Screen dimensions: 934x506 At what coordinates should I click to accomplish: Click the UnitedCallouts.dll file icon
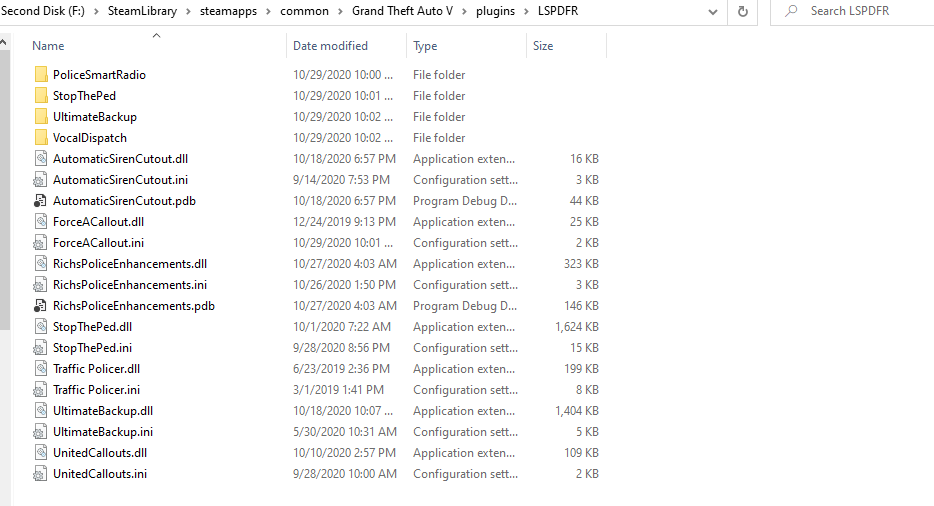[x=41, y=453]
